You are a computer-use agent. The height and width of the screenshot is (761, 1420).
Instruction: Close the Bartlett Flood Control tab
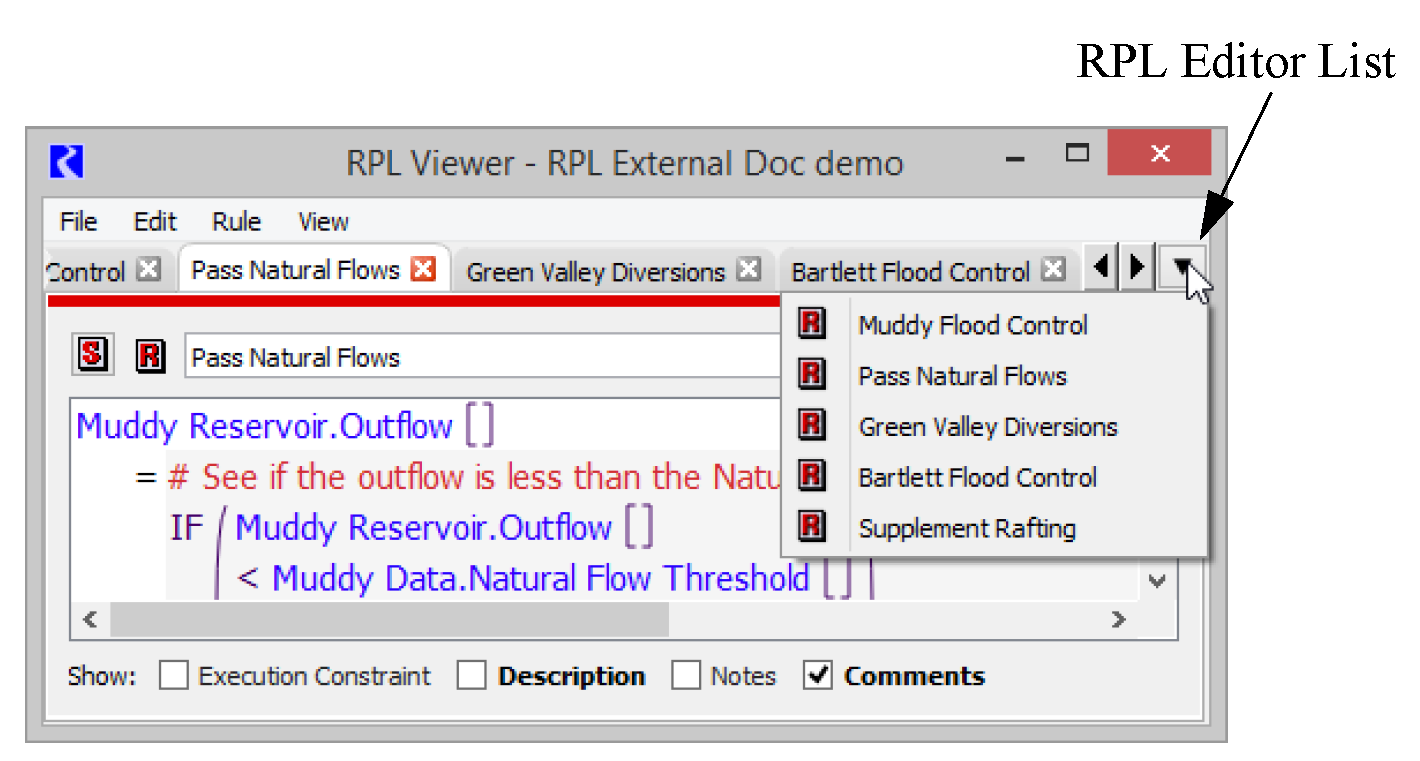click(1052, 270)
